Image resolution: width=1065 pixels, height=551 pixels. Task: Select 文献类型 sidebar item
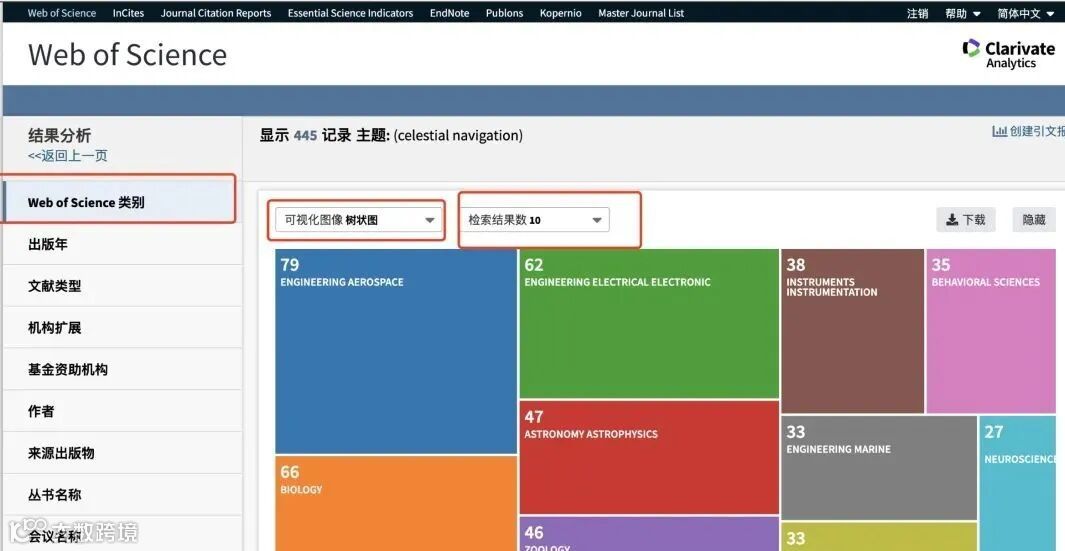[x=122, y=286]
